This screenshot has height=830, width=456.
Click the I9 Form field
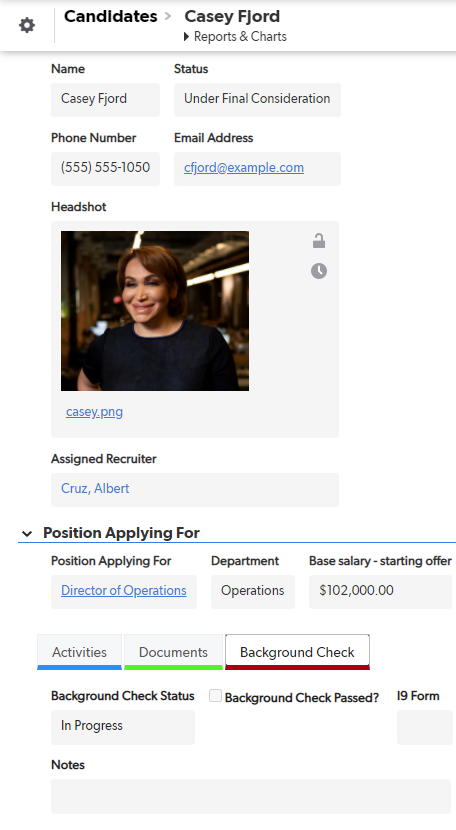point(425,727)
